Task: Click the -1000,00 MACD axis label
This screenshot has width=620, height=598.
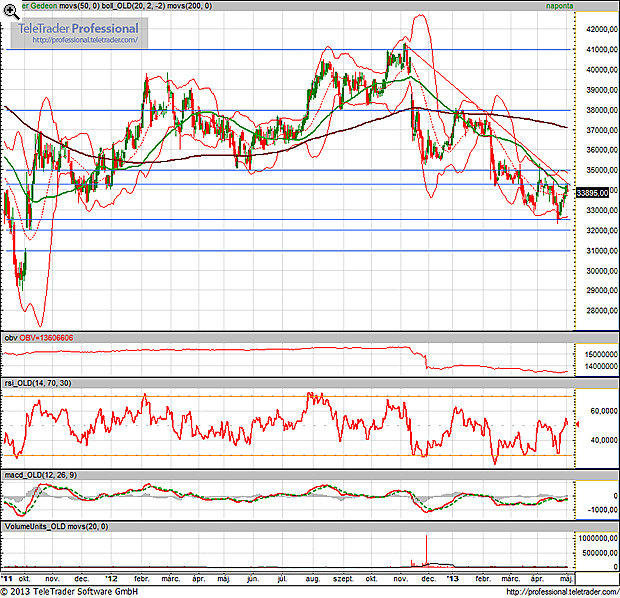Action: (603, 509)
